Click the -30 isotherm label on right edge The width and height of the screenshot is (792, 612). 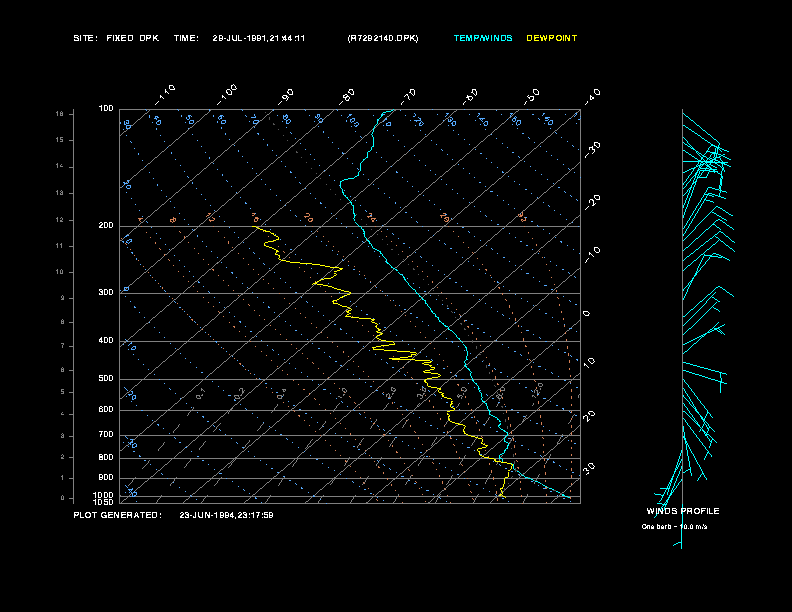(x=592, y=150)
